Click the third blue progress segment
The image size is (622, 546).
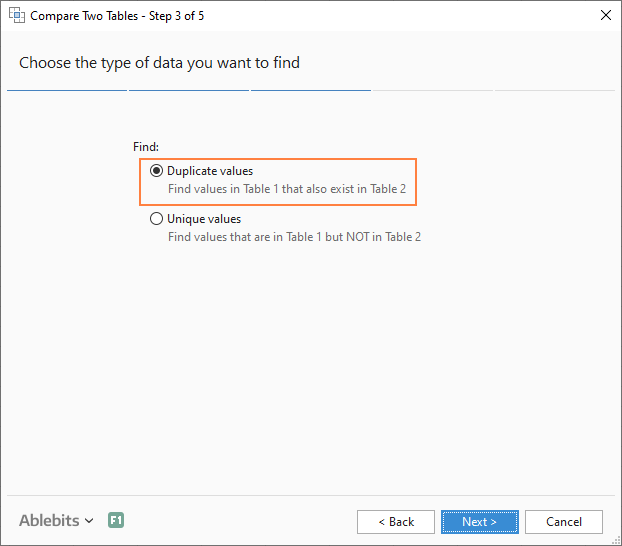click(311, 90)
